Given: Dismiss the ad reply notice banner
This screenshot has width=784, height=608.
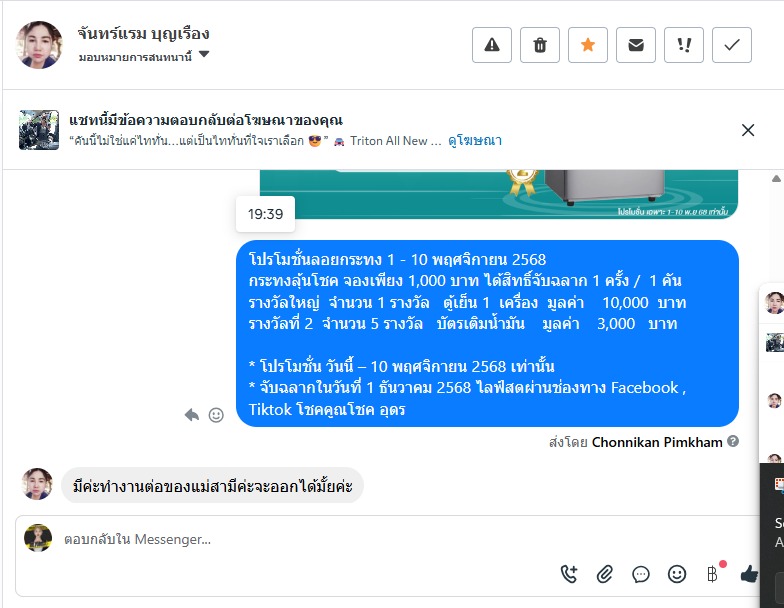Looking at the screenshot, I should coord(748,130).
